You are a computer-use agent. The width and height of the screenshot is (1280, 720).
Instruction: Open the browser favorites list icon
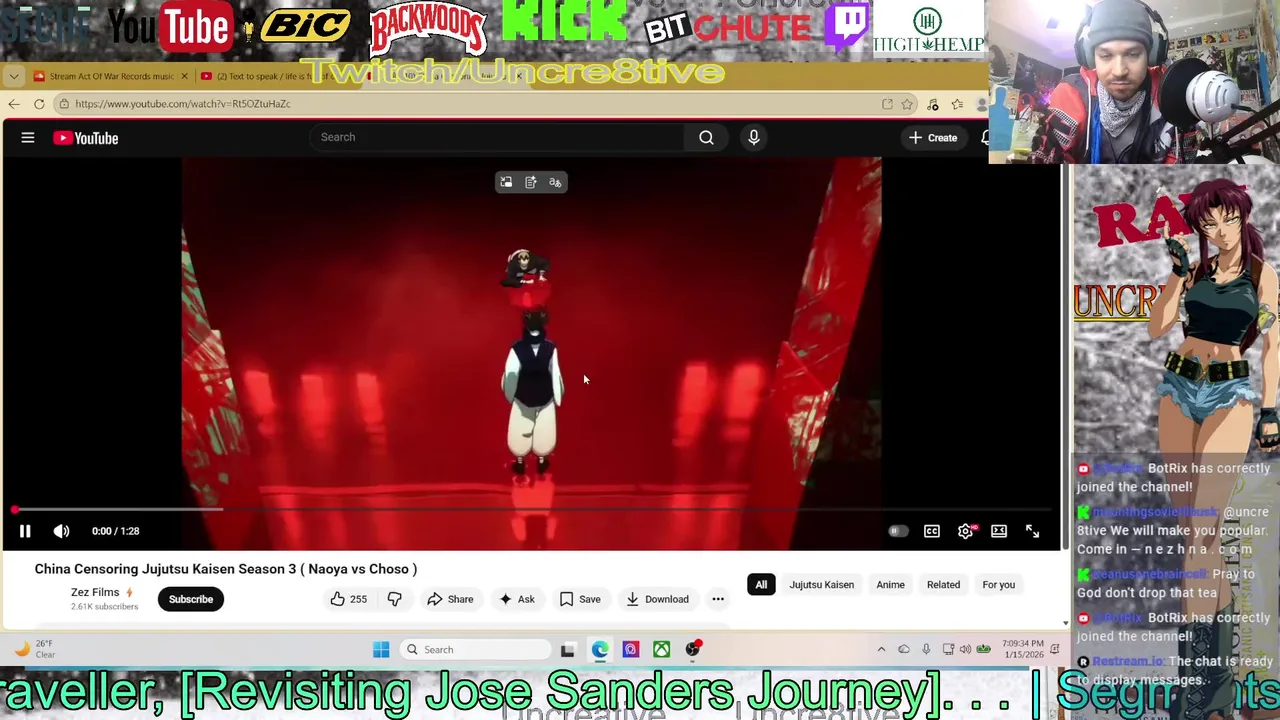pos(957,104)
